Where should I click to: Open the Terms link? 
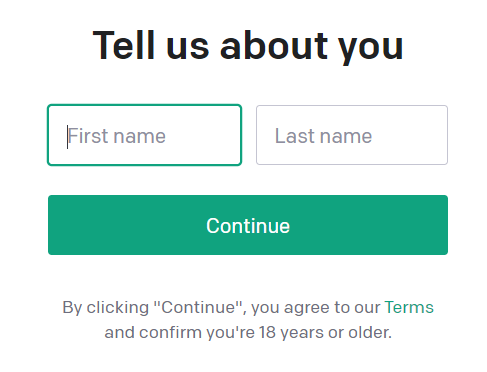click(x=409, y=307)
